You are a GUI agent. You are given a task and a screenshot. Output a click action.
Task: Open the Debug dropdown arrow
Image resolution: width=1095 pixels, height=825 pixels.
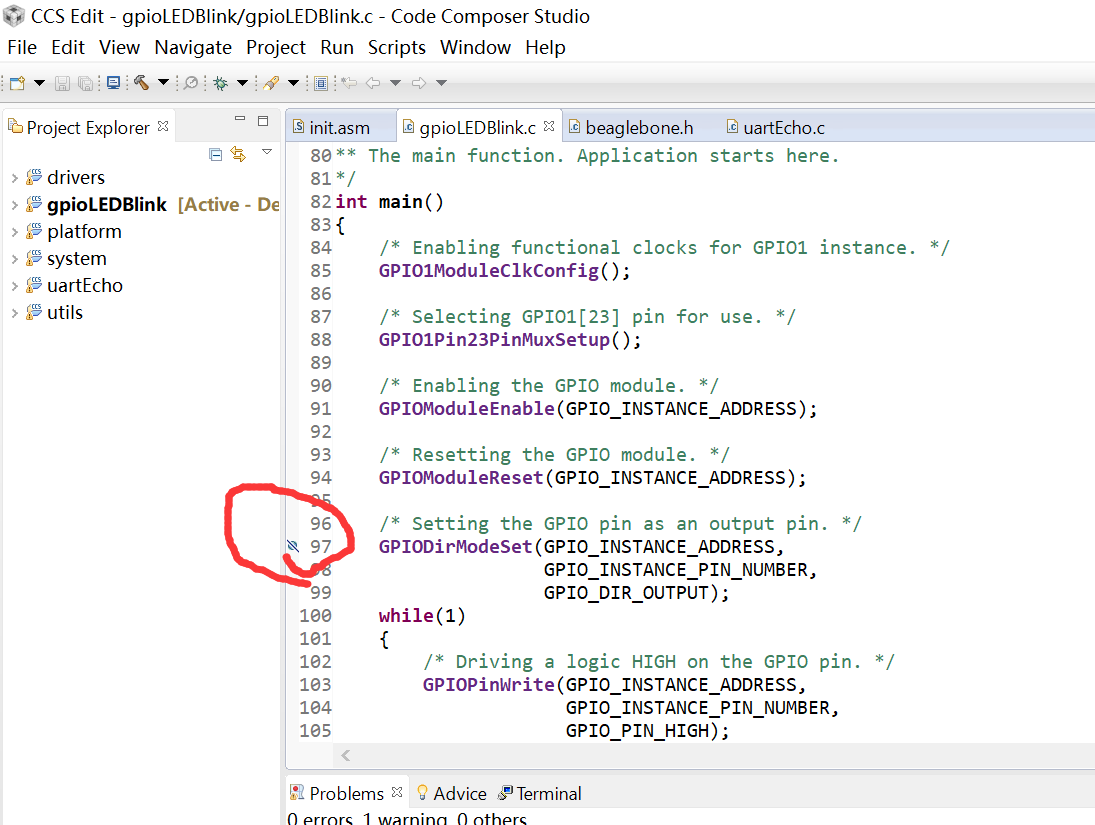(x=242, y=83)
